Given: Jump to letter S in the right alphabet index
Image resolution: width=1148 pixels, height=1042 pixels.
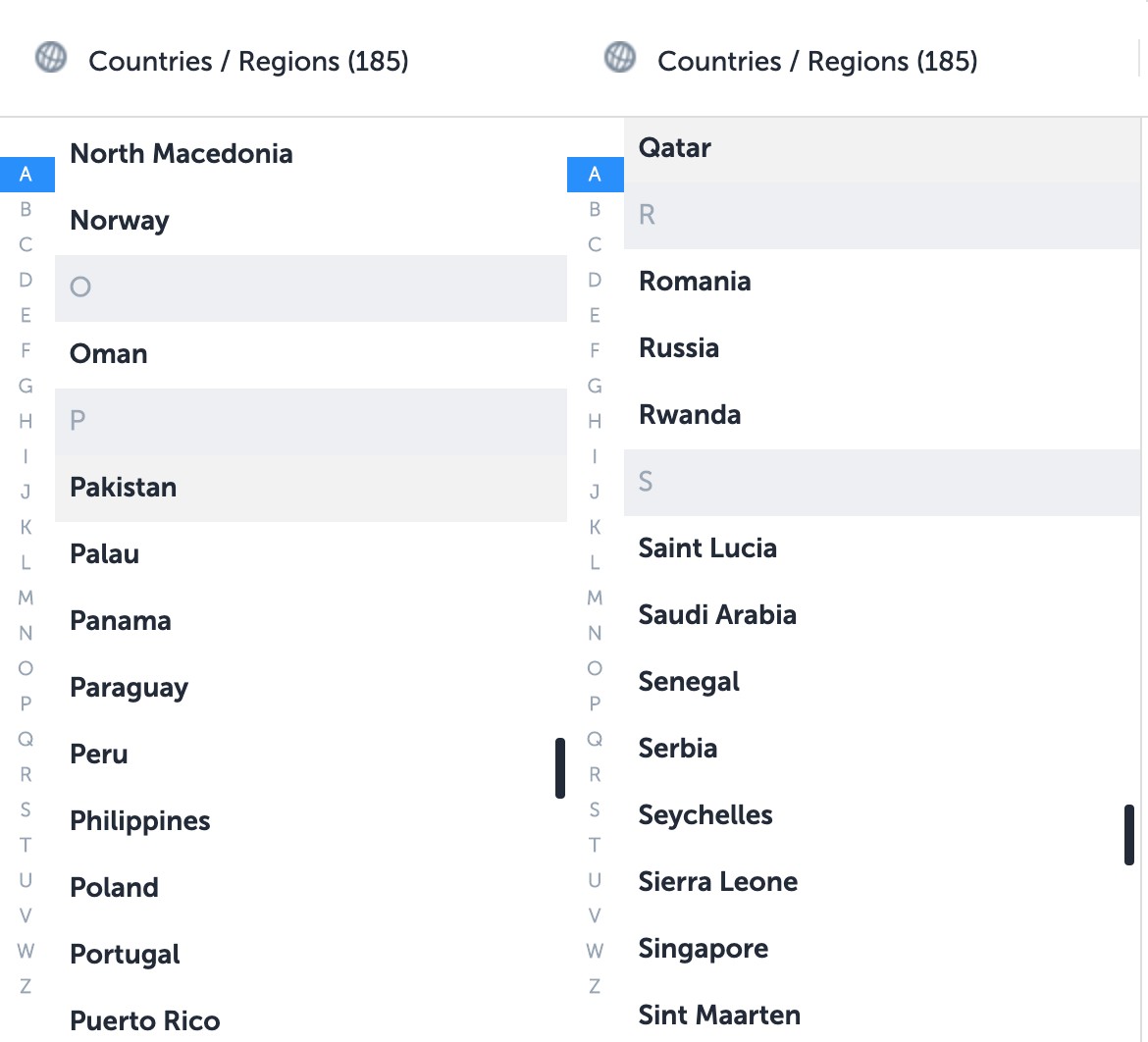Looking at the screenshot, I should 595,809.
